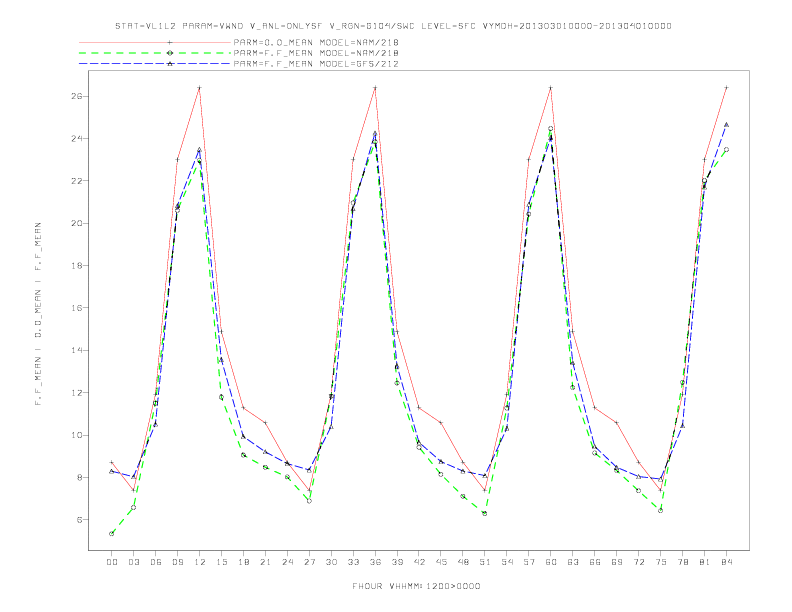792x612 pixels.
Task: Click the green circle data point at hour 00
Action: (x=112, y=534)
